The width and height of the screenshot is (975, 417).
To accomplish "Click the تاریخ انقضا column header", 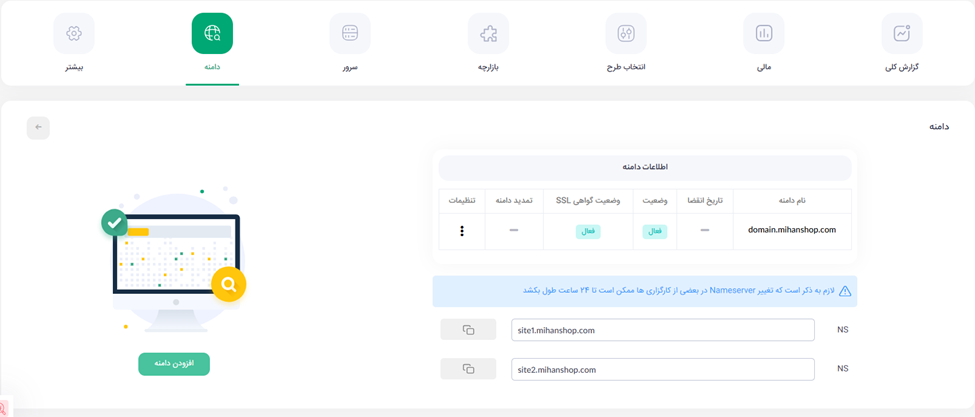I will click(705, 201).
